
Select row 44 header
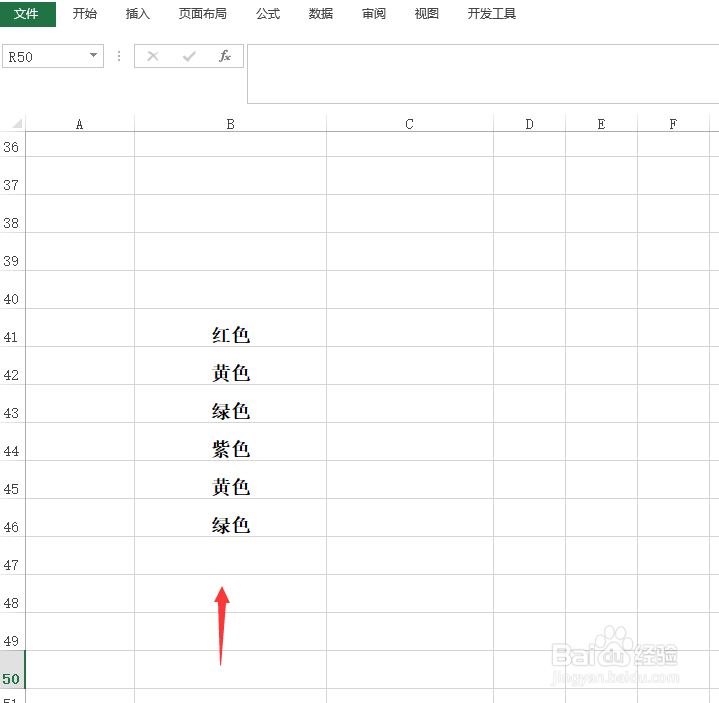12,442
